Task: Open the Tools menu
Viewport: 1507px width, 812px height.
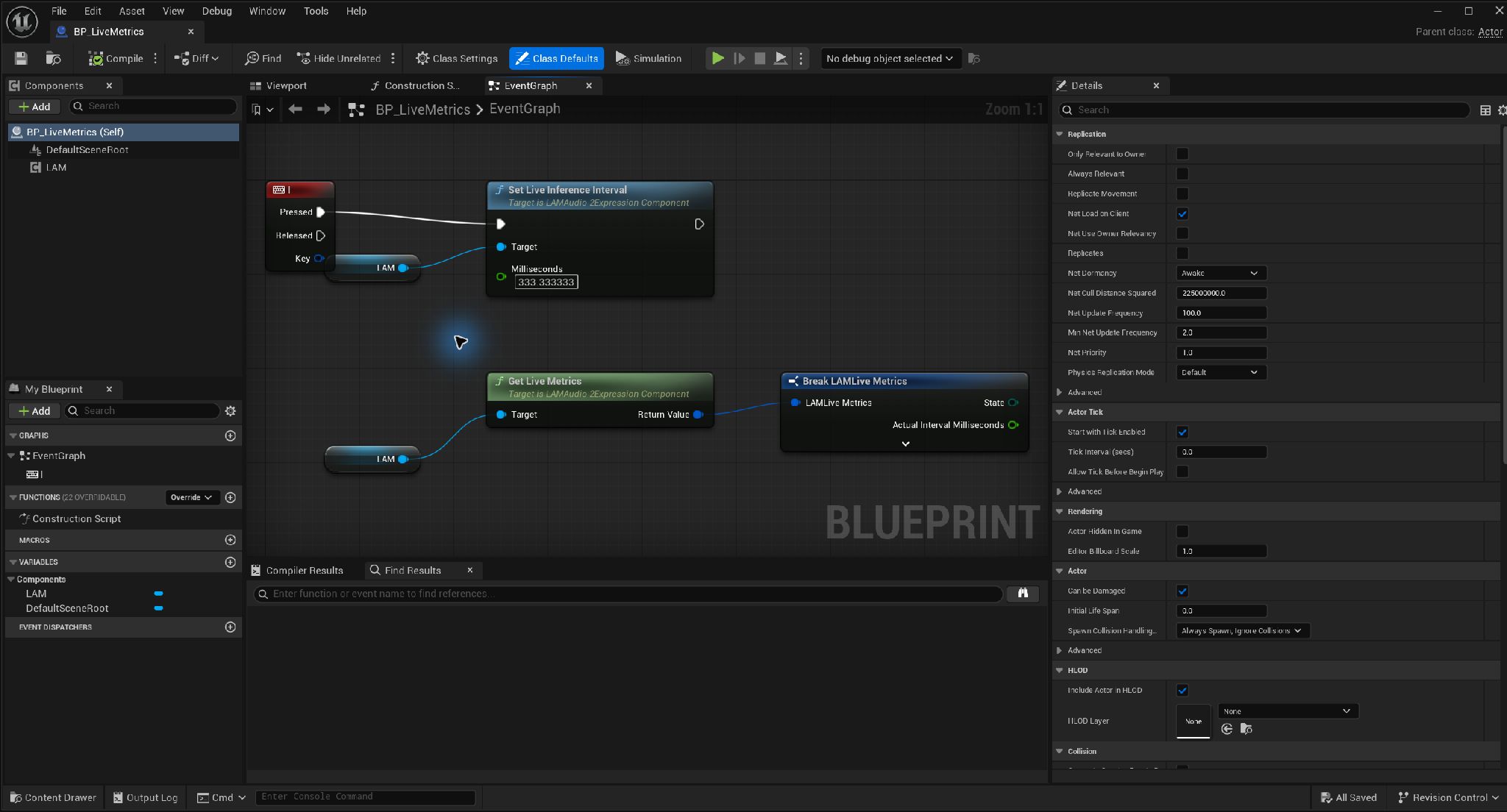Action: coord(316,11)
